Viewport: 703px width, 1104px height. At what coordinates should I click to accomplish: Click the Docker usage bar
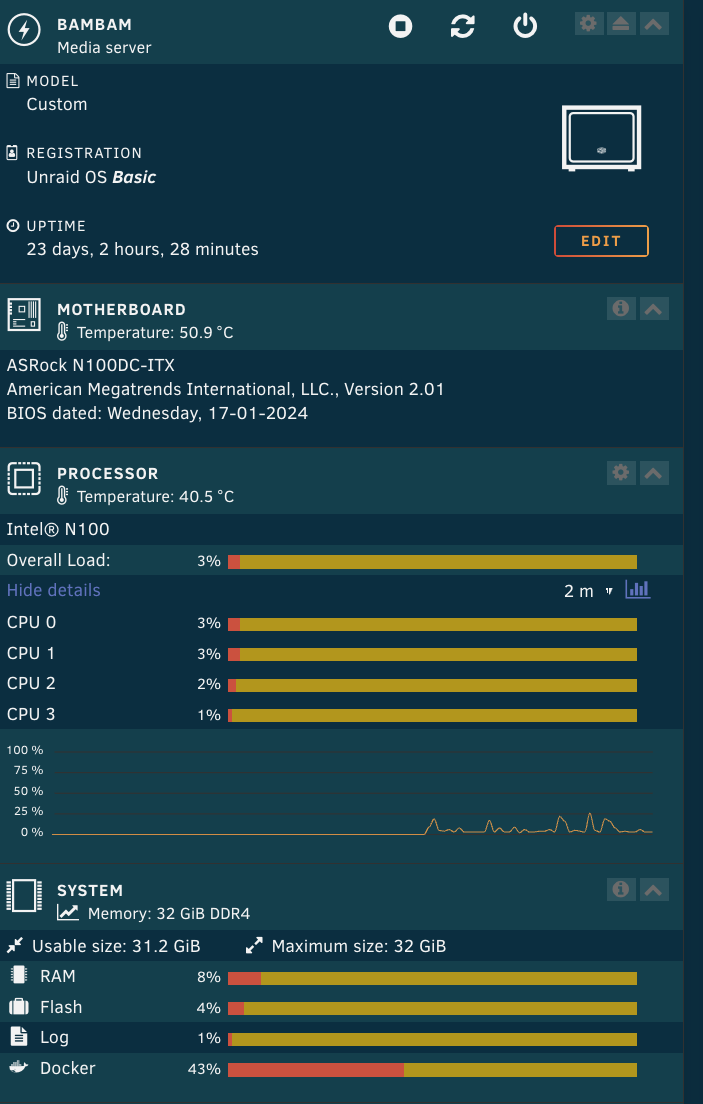tap(432, 1069)
